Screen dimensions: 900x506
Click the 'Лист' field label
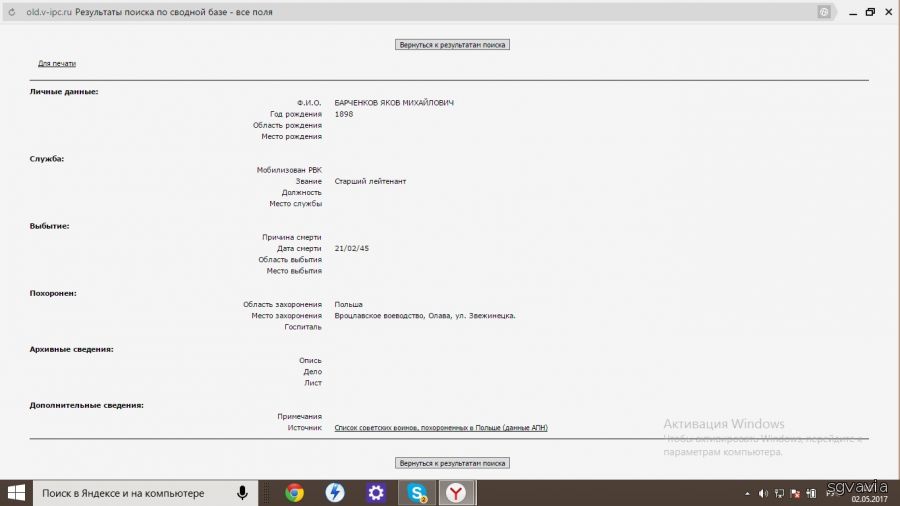coord(313,383)
